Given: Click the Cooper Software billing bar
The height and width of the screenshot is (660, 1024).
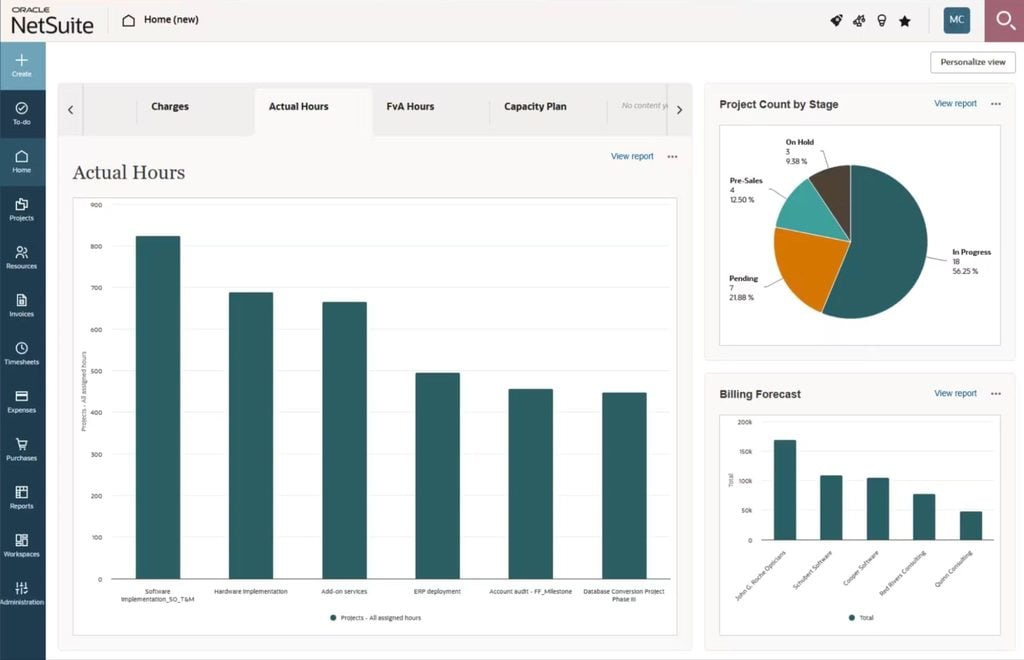Looking at the screenshot, I should (x=878, y=509).
